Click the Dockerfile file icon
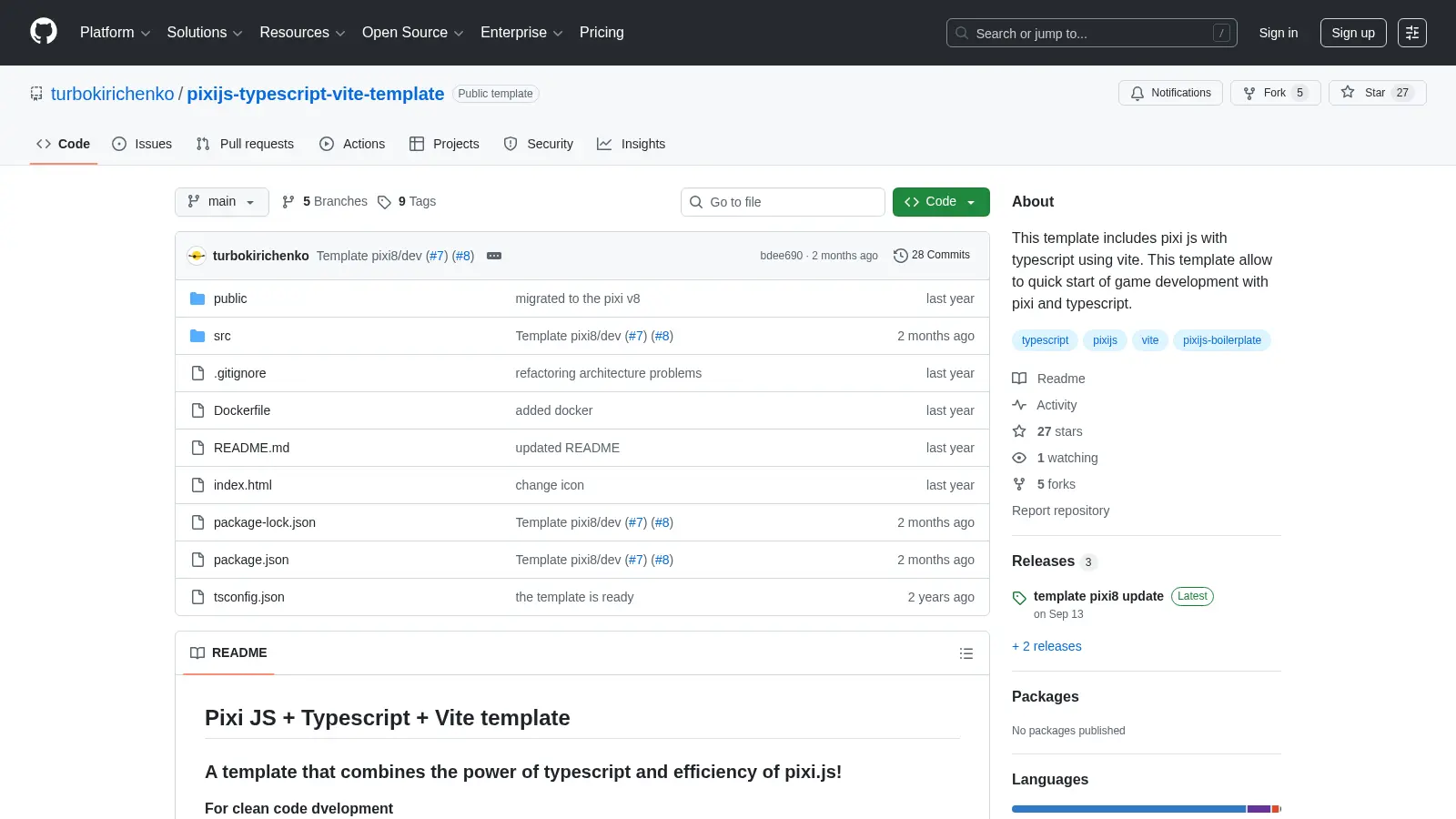The image size is (1456, 819). (197, 410)
